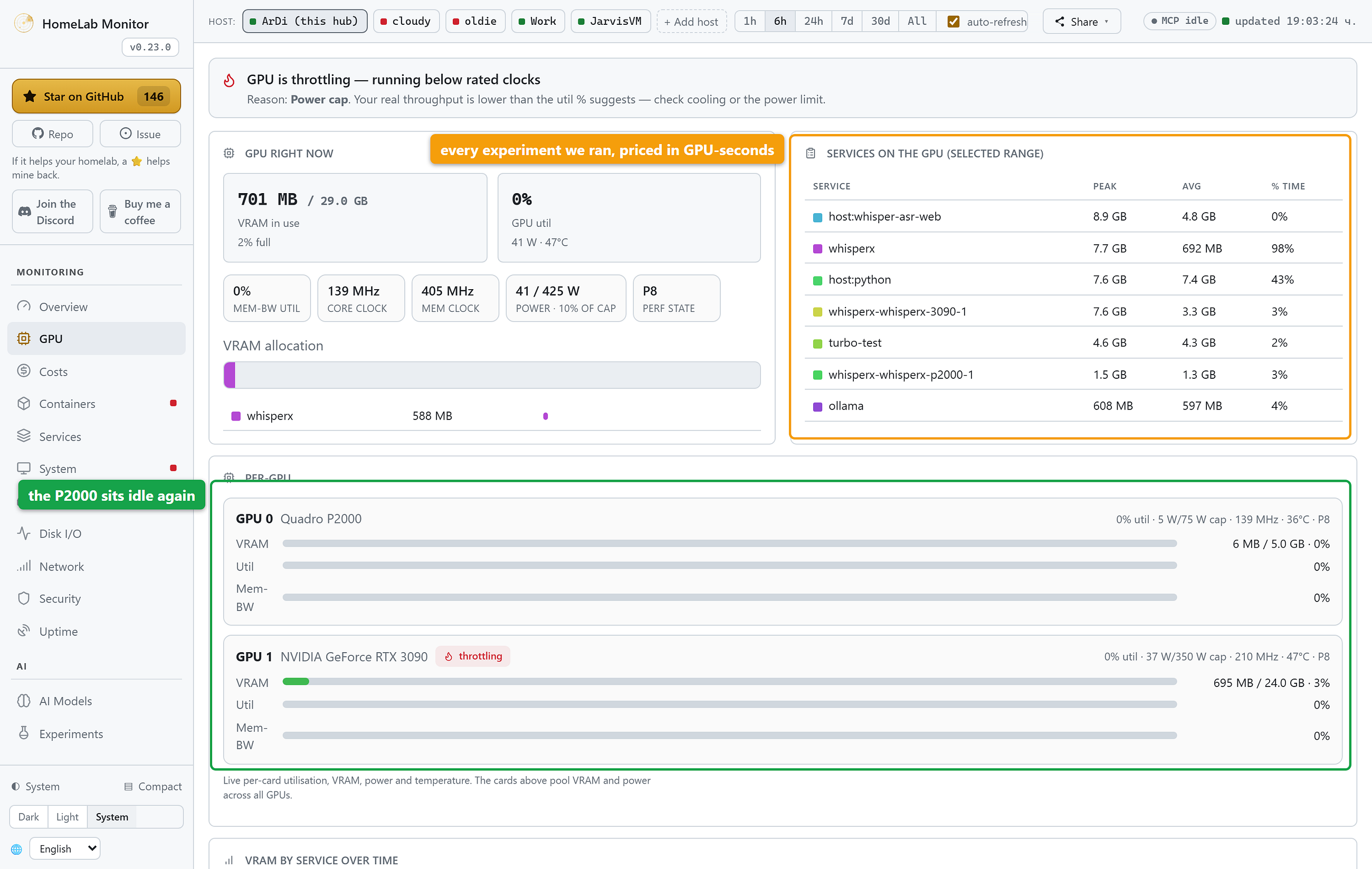Screen dimensions: 1372x869
Task: Select the ArDi (this hub) host
Action: (x=305, y=21)
